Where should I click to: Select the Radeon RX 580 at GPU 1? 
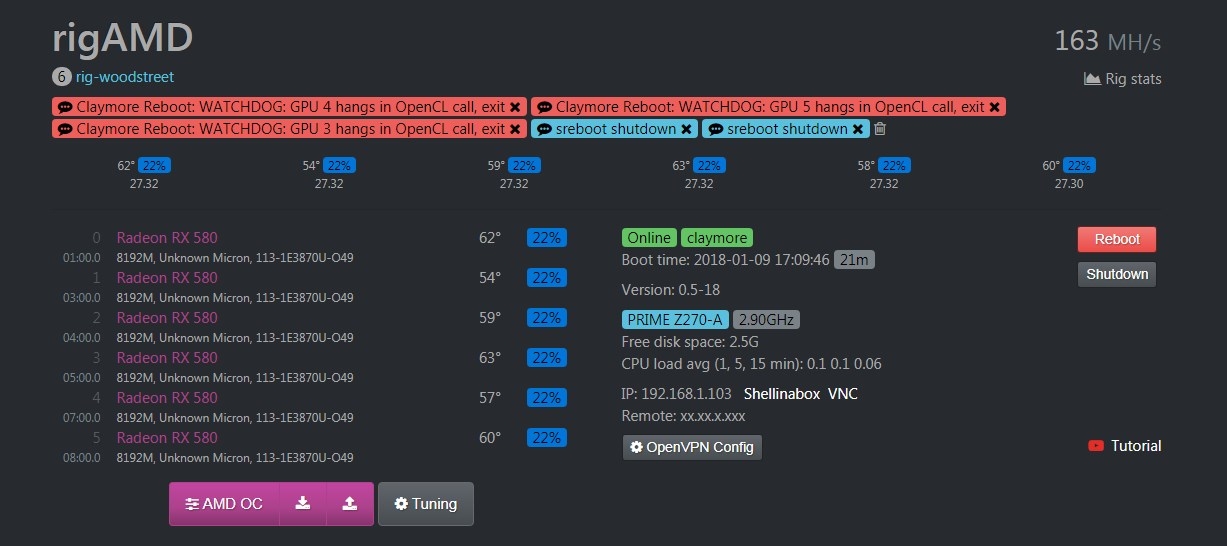tap(167, 278)
